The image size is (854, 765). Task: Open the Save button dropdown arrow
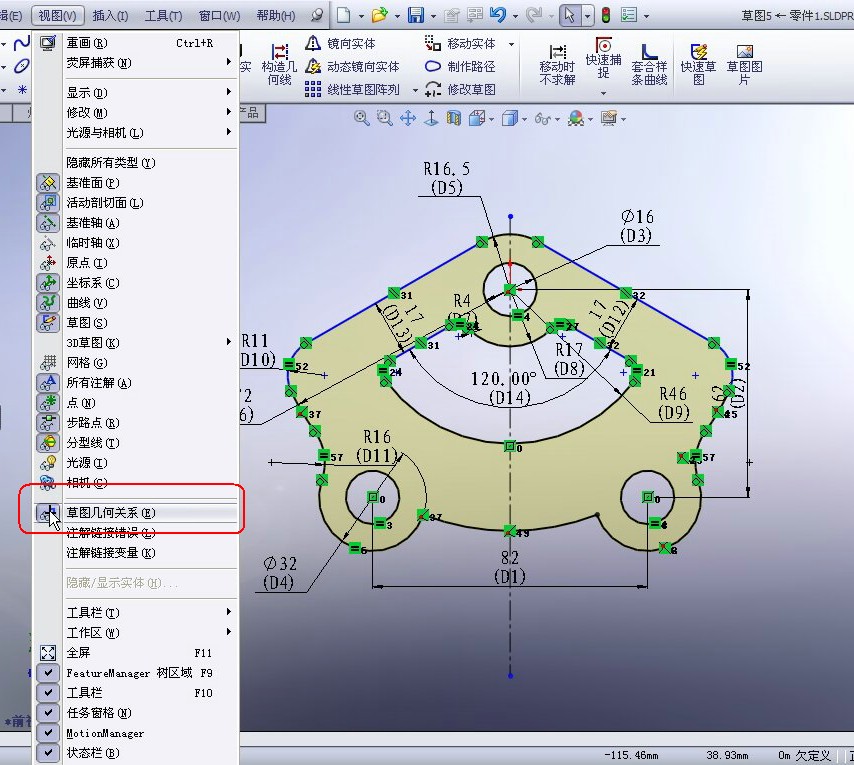pyautogui.click(x=434, y=16)
